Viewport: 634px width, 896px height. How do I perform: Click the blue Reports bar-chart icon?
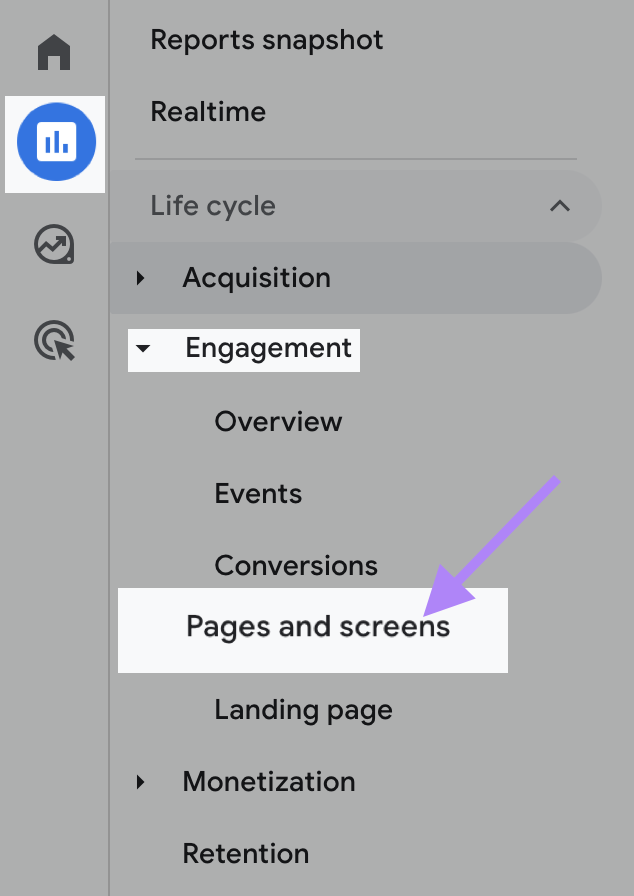[x=56, y=143]
